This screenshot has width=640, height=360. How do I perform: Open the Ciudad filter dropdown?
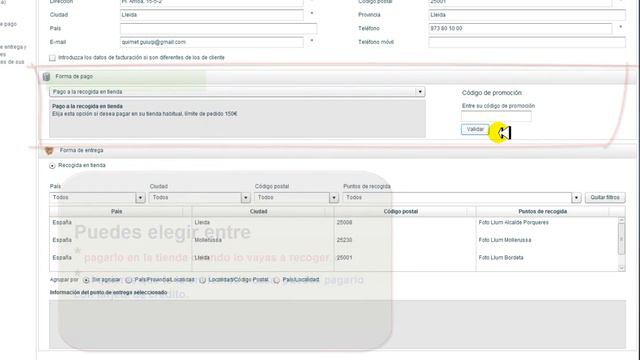245,198
